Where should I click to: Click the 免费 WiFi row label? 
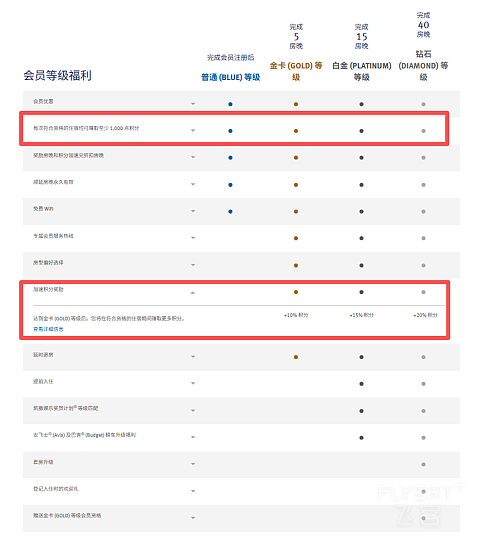pos(43,208)
